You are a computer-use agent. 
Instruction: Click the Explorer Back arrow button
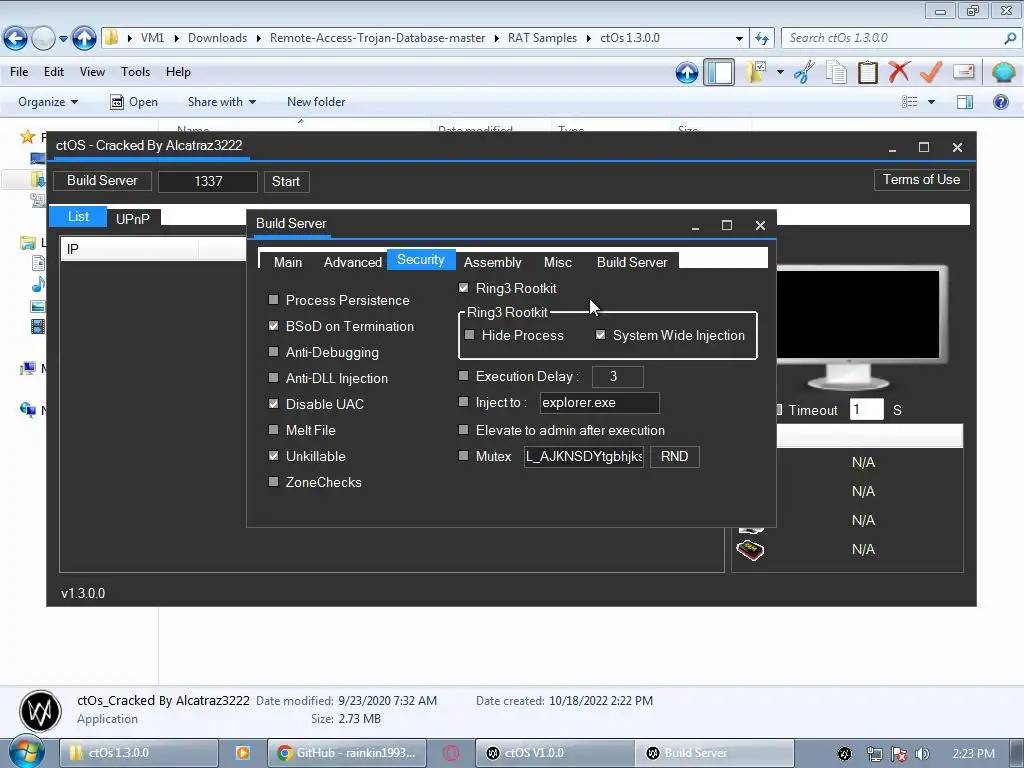tap(16, 39)
